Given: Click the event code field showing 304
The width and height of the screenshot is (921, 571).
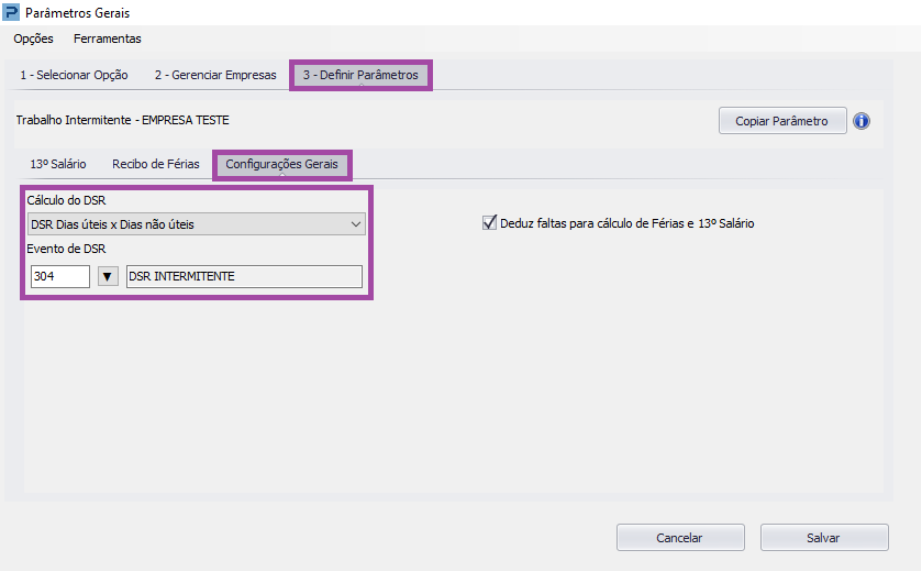Looking at the screenshot, I should [x=60, y=276].
